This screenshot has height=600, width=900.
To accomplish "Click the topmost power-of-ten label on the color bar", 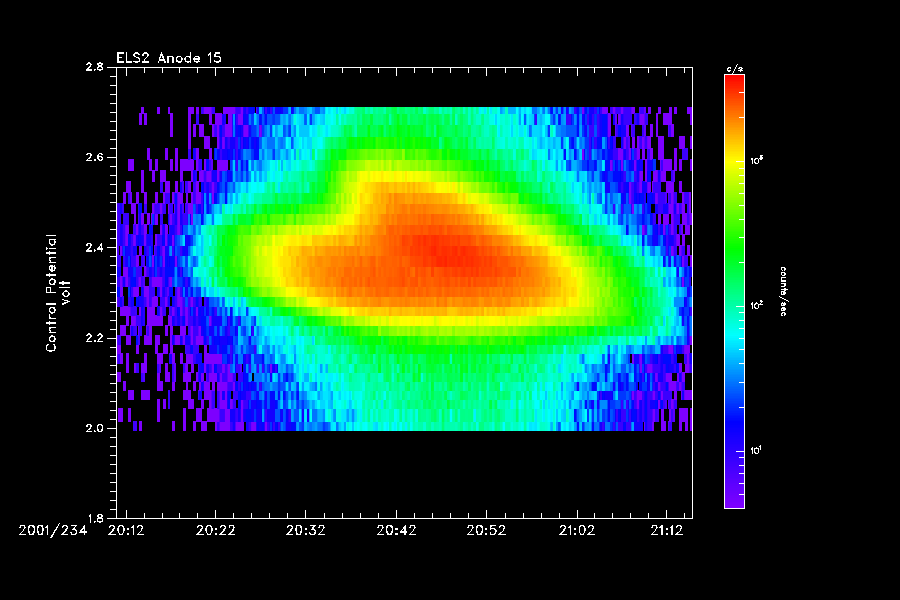I will tap(757, 160).
